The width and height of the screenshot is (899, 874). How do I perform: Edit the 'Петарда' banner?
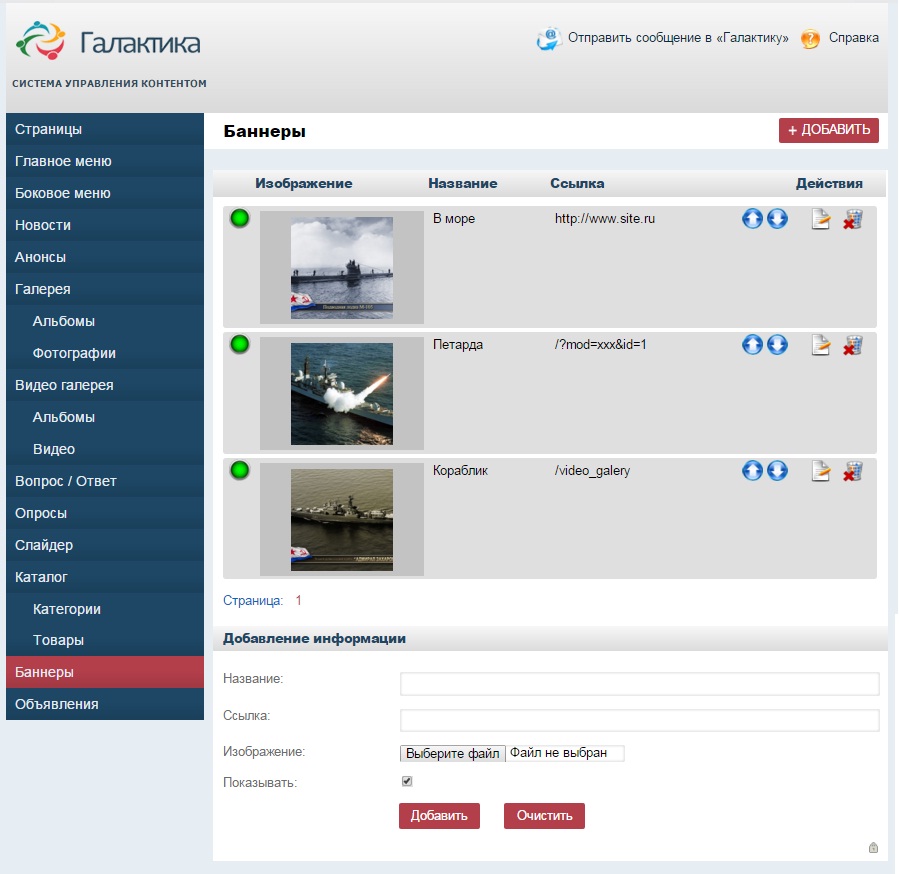point(821,345)
